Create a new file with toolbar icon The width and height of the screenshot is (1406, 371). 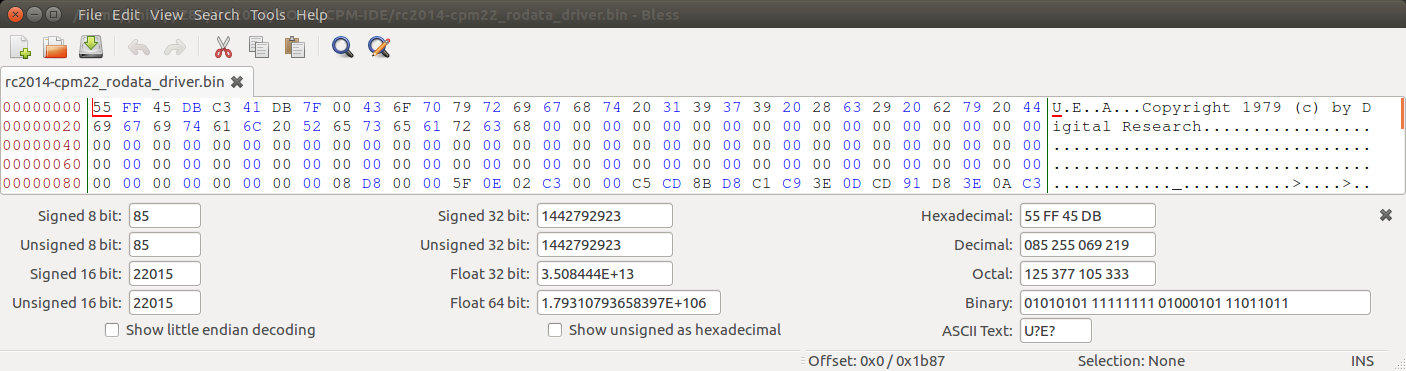tap(21, 46)
